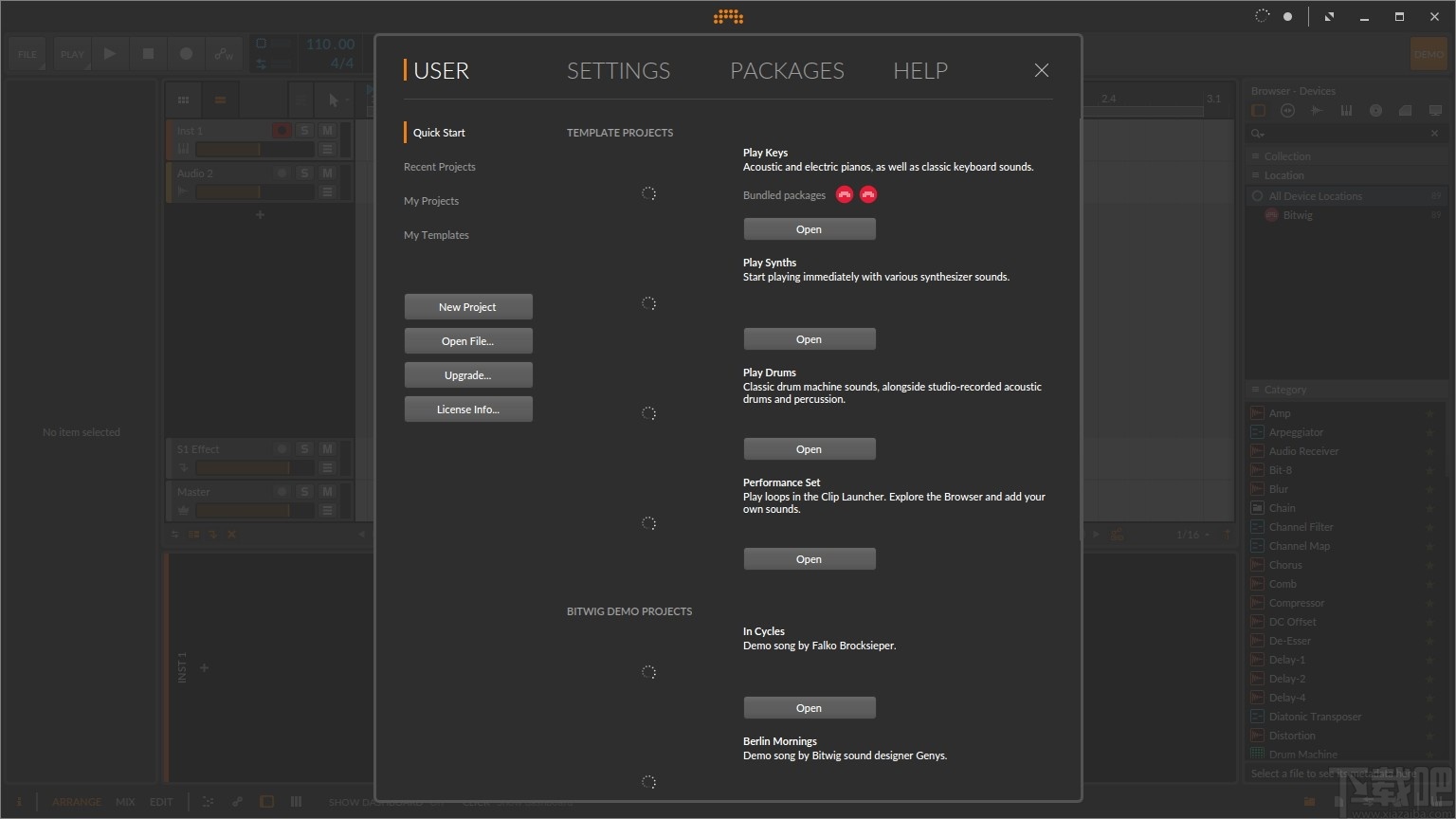The image size is (1456, 819).
Task: Click the global Record button
Action: (186, 54)
